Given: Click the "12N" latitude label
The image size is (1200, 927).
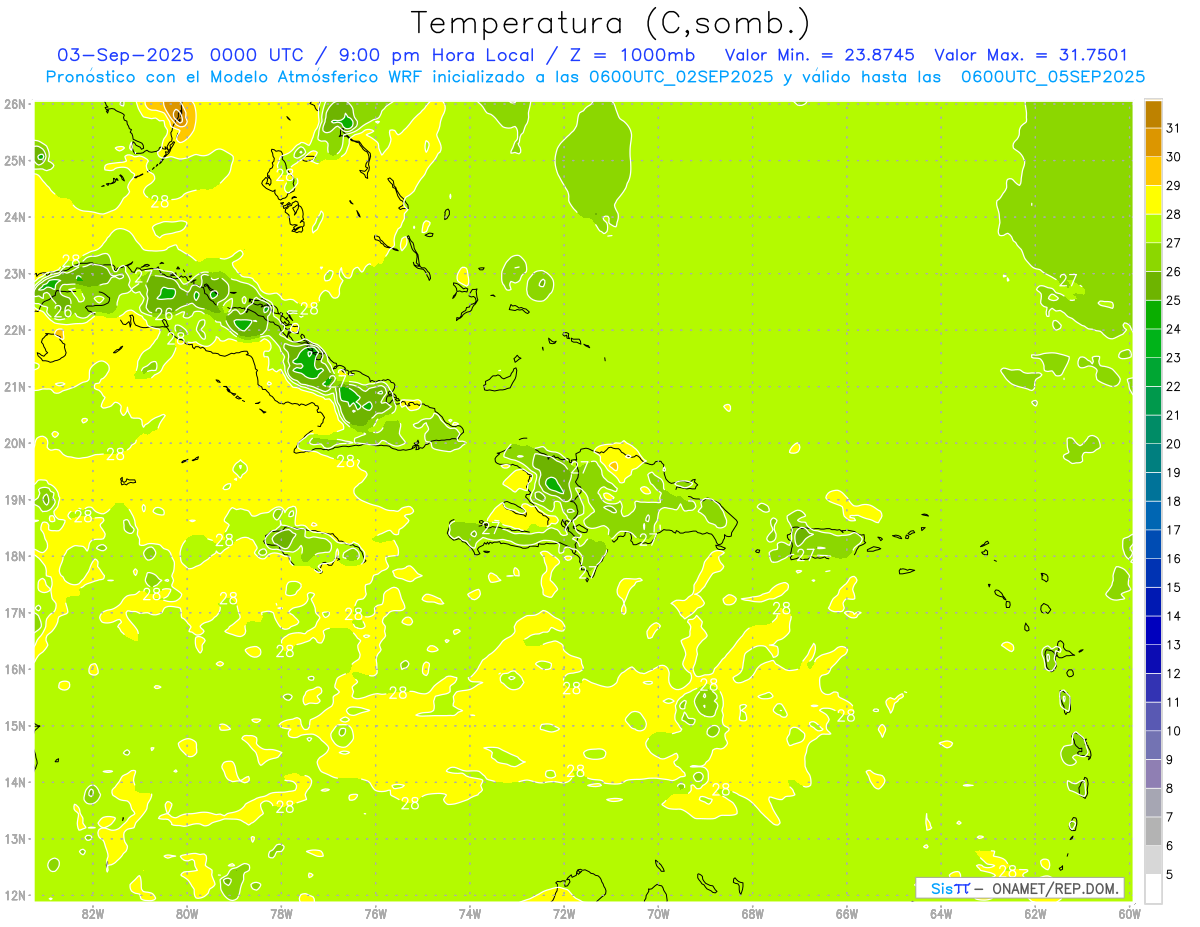Looking at the screenshot, I should click(x=15, y=895).
